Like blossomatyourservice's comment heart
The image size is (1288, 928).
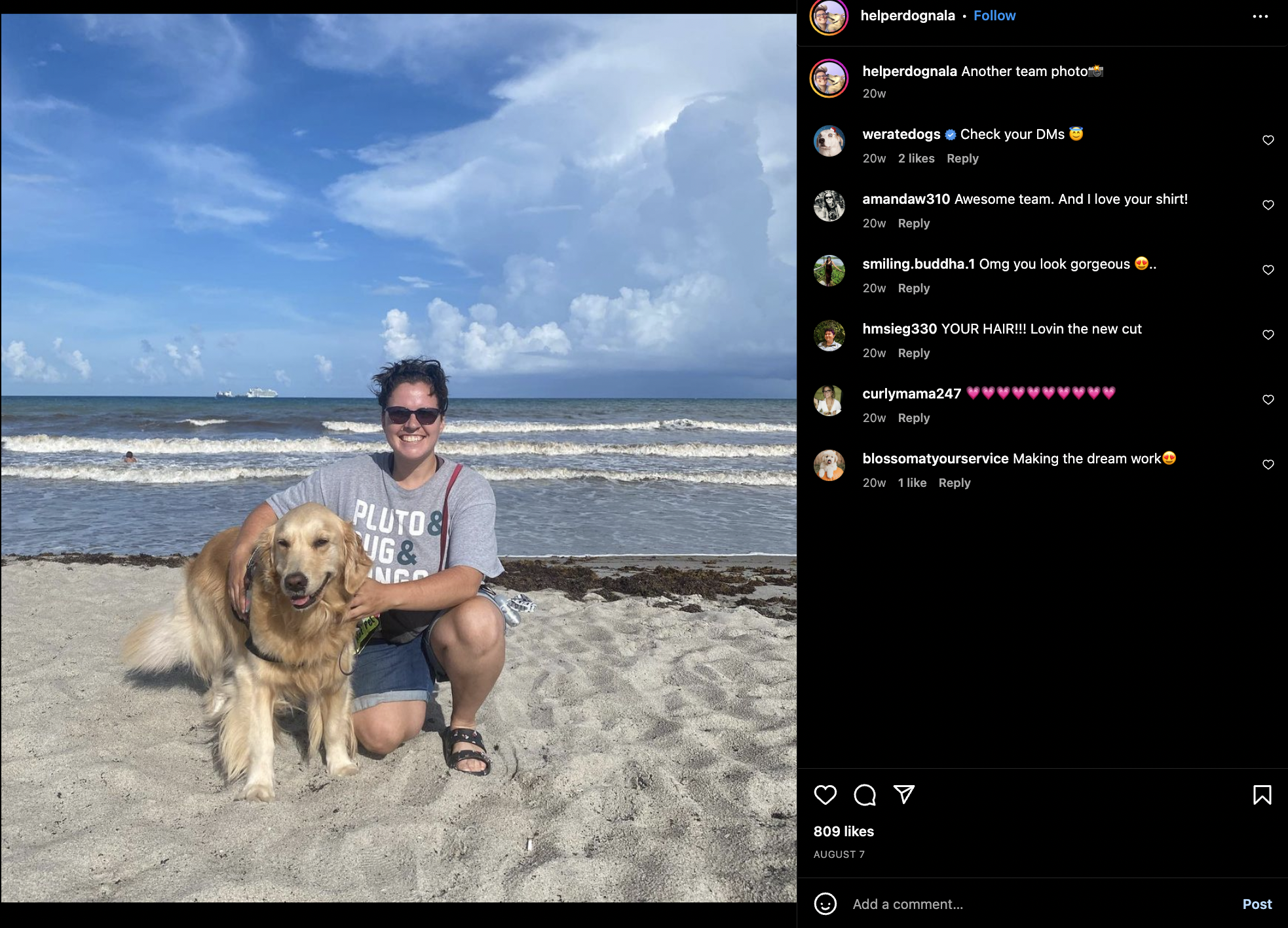[1268, 465]
